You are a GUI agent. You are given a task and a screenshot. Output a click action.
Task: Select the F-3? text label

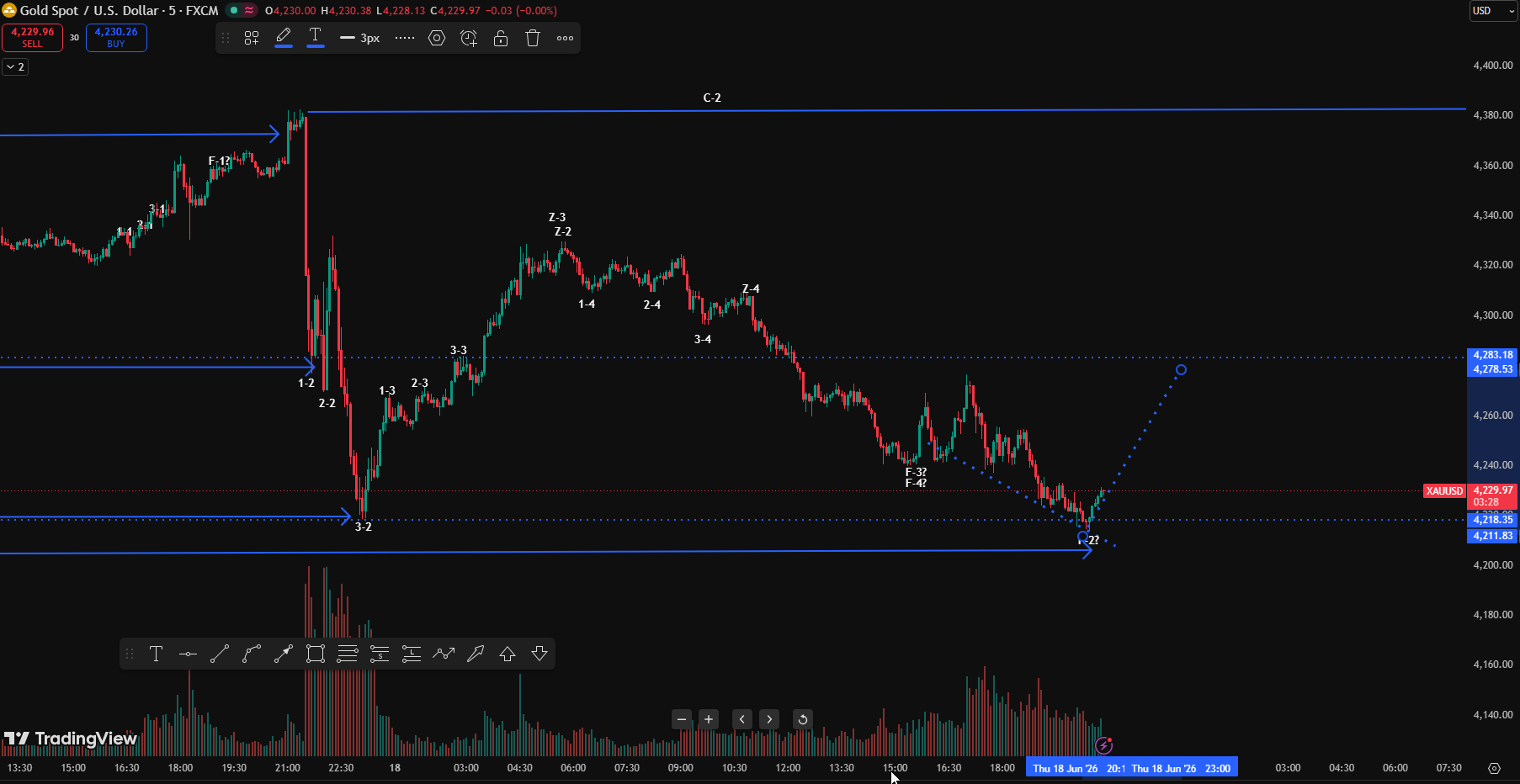tap(916, 473)
